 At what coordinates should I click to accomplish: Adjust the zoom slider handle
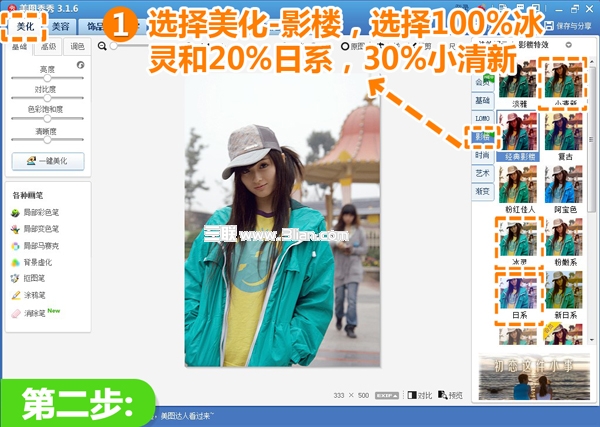tap(113, 46)
